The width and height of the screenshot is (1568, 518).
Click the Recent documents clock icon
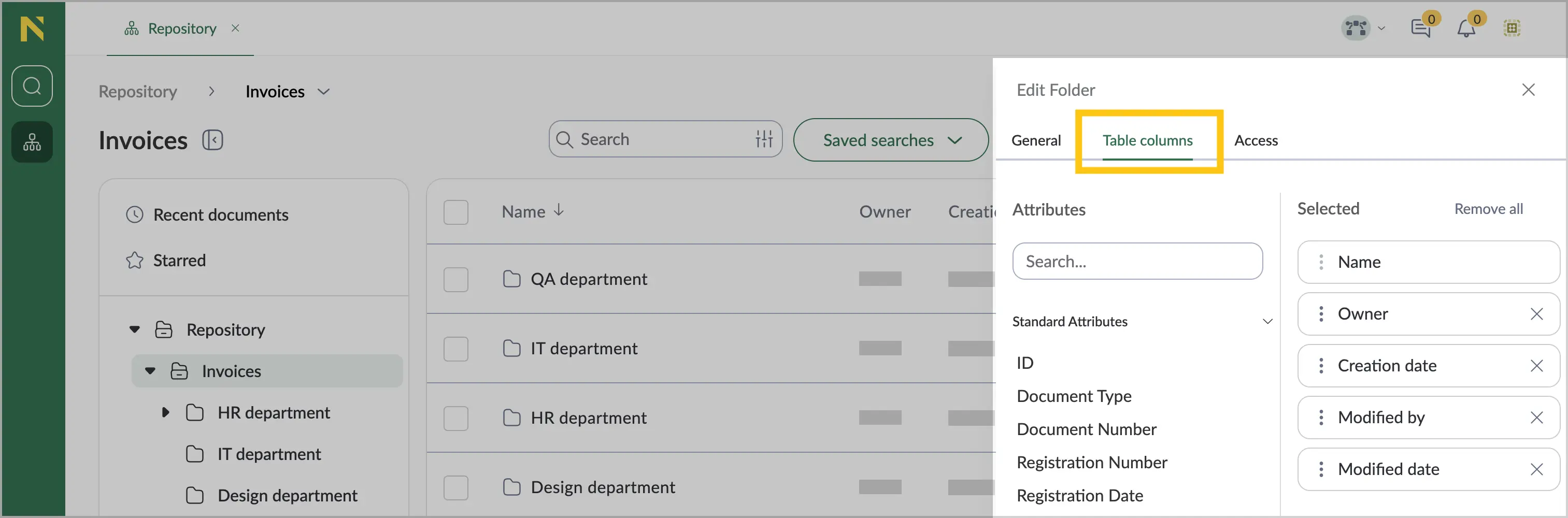coord(135,215)
